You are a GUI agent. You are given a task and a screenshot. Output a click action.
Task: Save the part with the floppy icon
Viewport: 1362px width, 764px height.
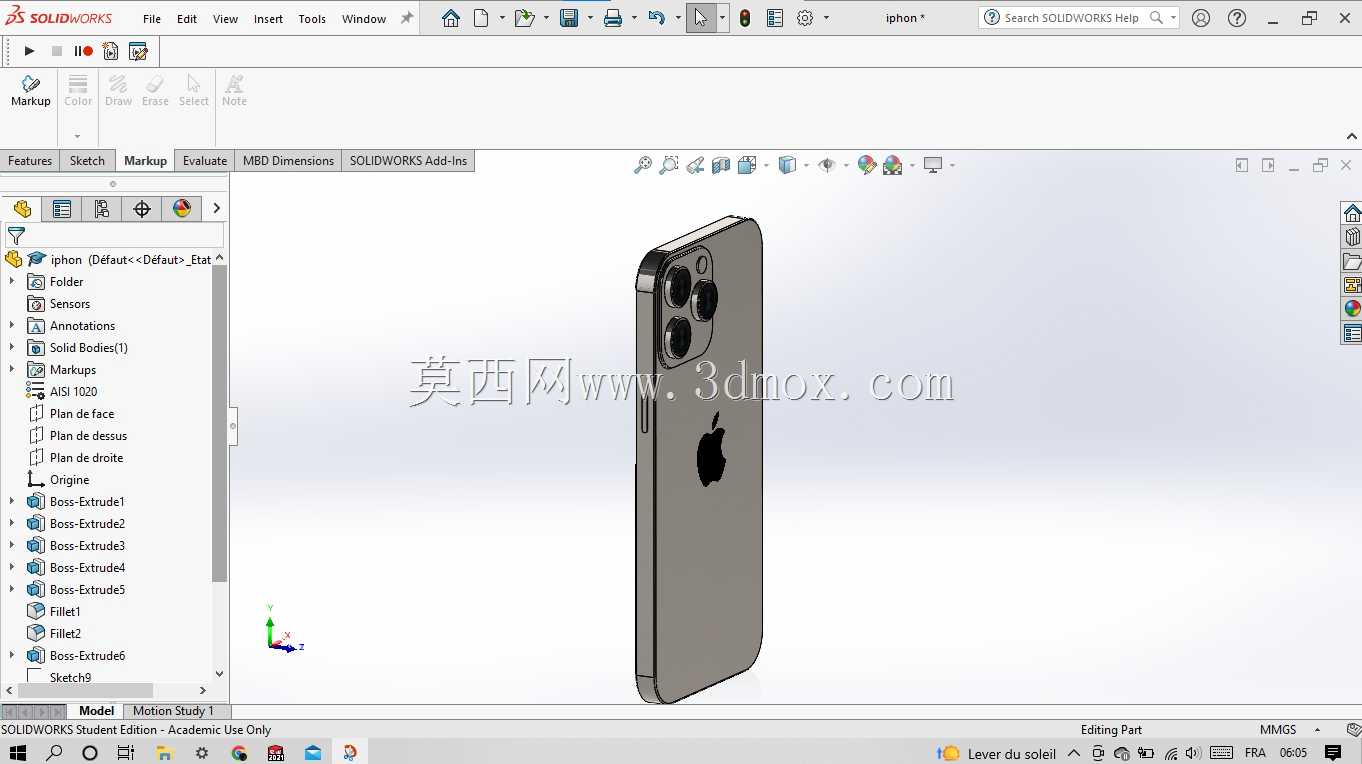tap(569, 18)
